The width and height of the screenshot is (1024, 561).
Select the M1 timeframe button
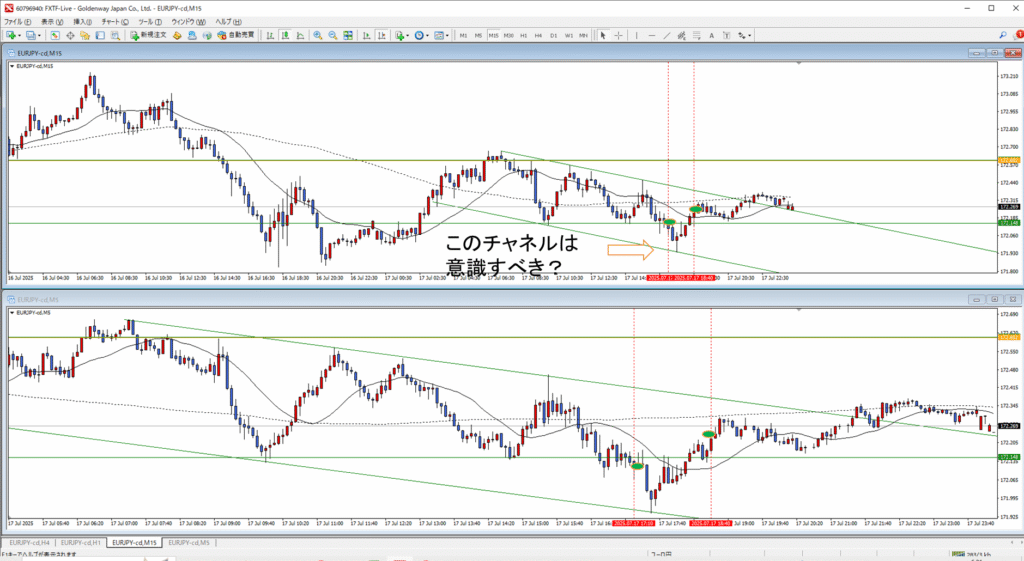[x=463, y=35]
